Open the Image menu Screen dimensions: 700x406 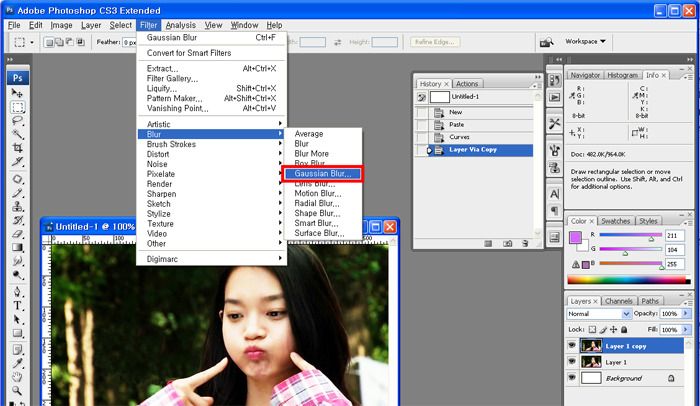pyautogui.click(x=61, y=25)
